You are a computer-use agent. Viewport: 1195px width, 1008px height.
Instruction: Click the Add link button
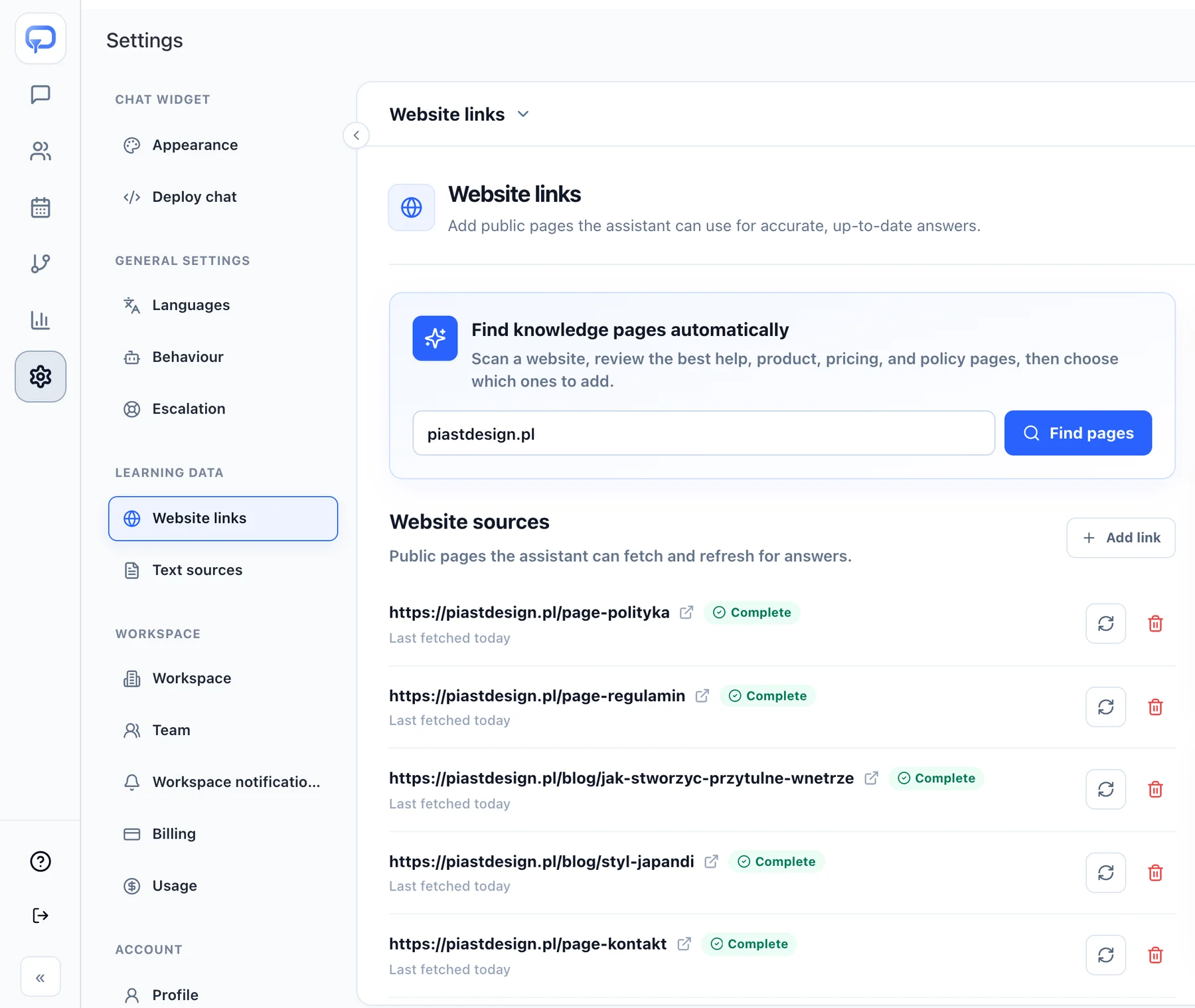click(x=1121, y=538)
